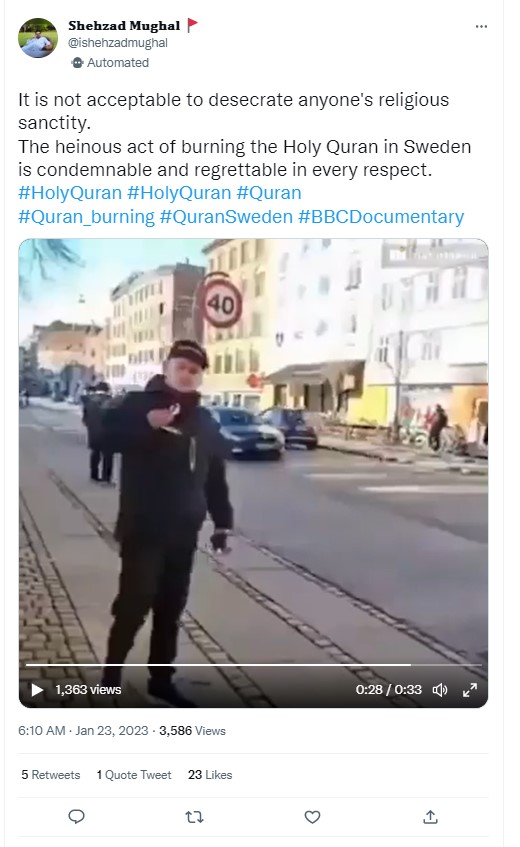This screenshot has width=520, height=847.
Task: Click the video progress bar
Action: tap(253, 664)
